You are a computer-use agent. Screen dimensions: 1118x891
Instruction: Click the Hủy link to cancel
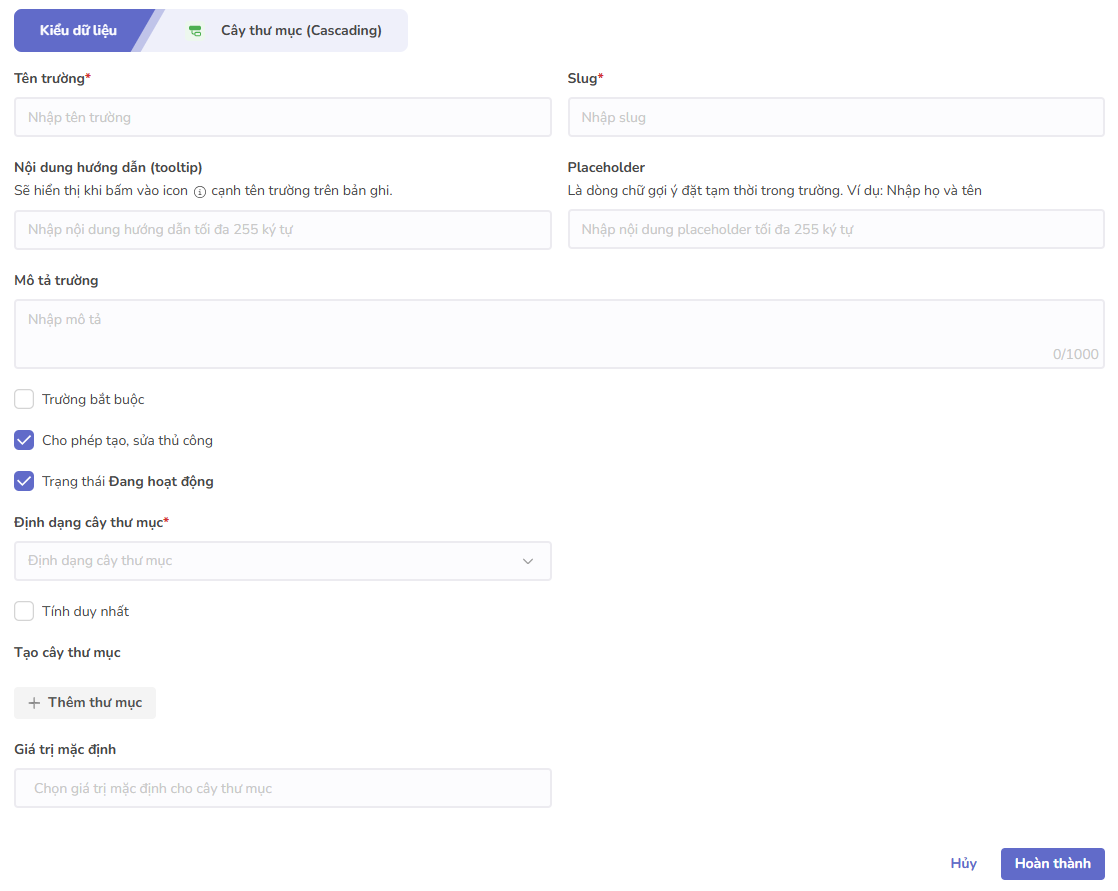[x=963, y=864]
